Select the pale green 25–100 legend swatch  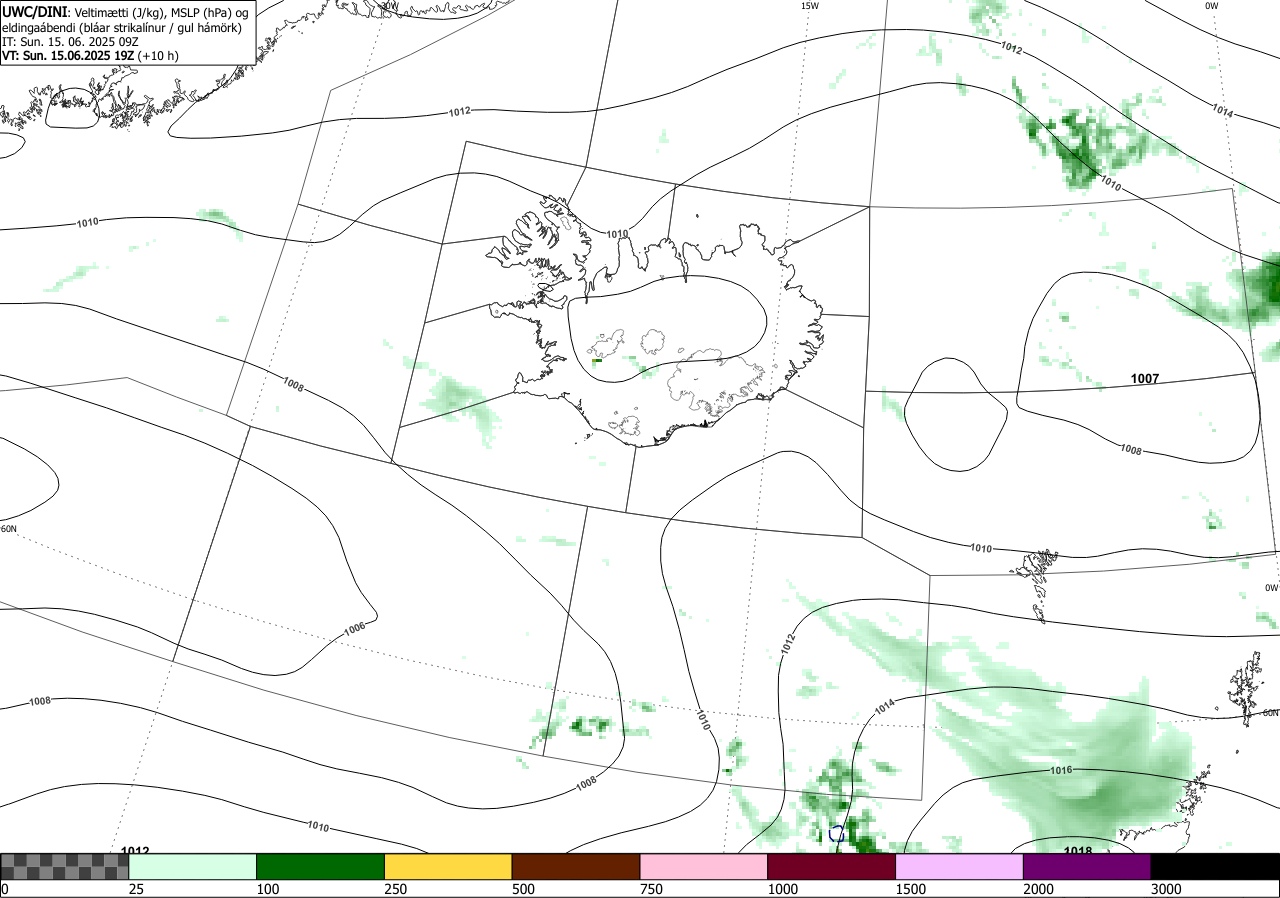193,866
